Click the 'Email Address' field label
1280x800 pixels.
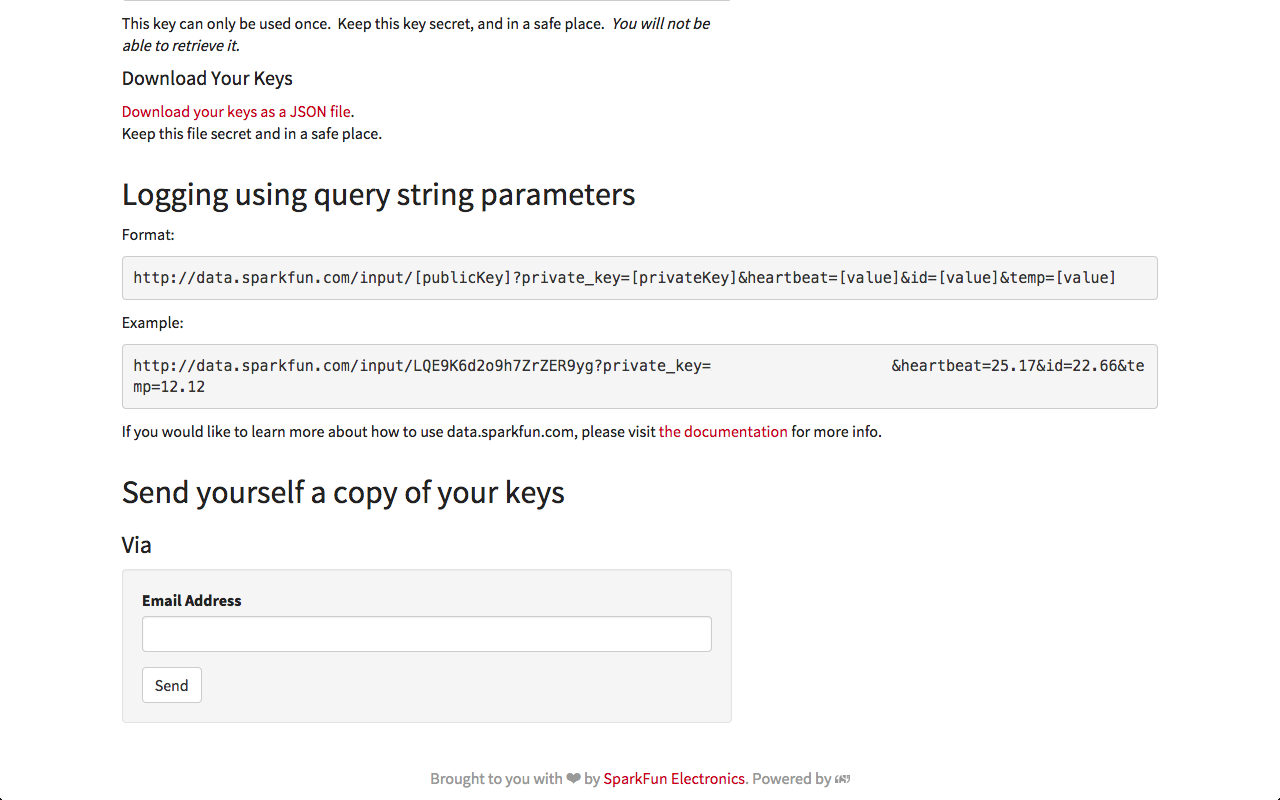pyautogui.click(x=192, y=601)
